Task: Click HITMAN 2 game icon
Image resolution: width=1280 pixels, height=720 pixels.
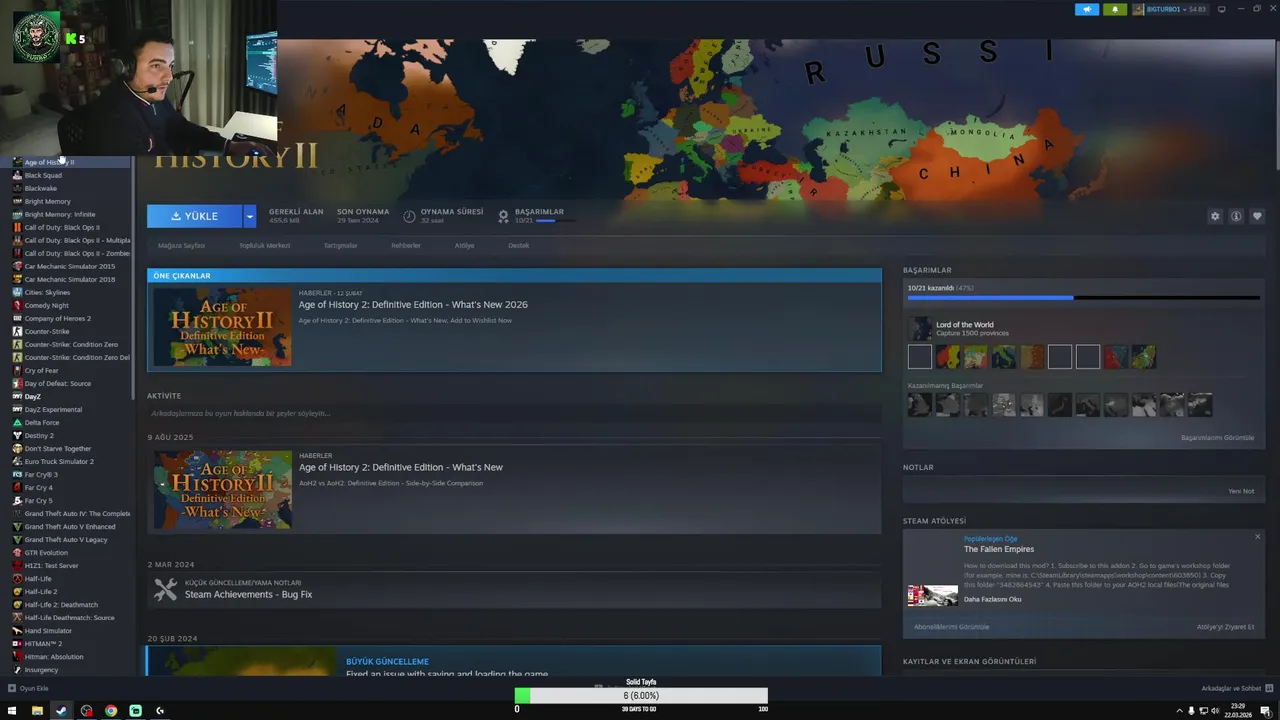Action: [17, 643]
